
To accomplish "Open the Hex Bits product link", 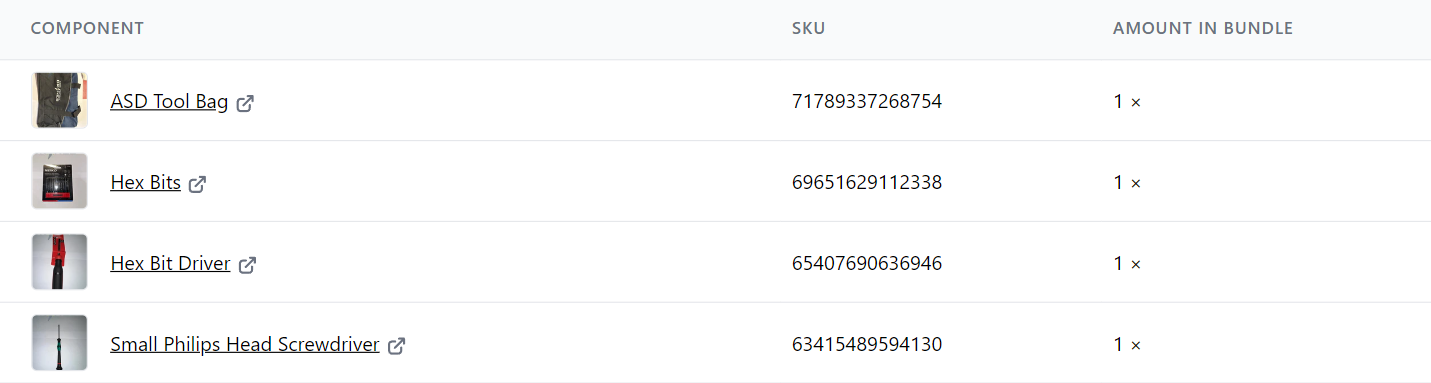I will tap(145, 183).
